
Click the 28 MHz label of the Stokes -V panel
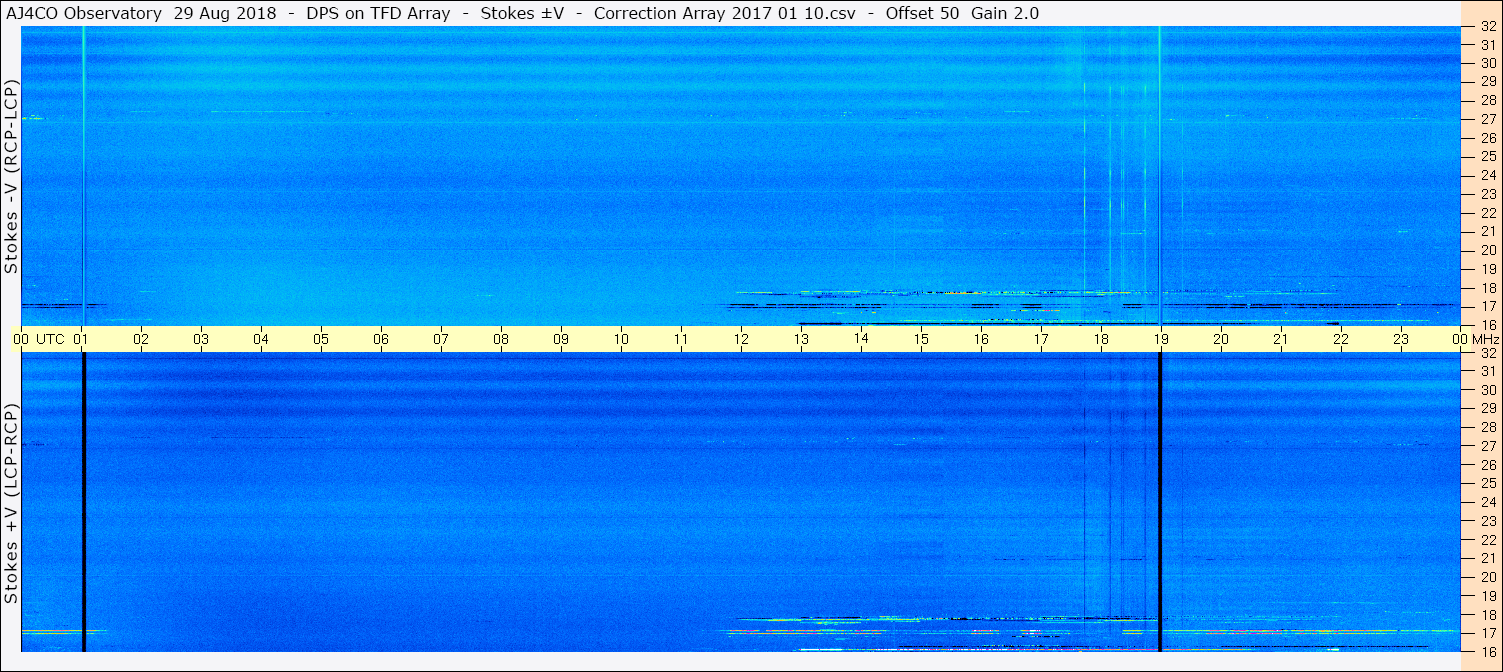point(1487,100)
